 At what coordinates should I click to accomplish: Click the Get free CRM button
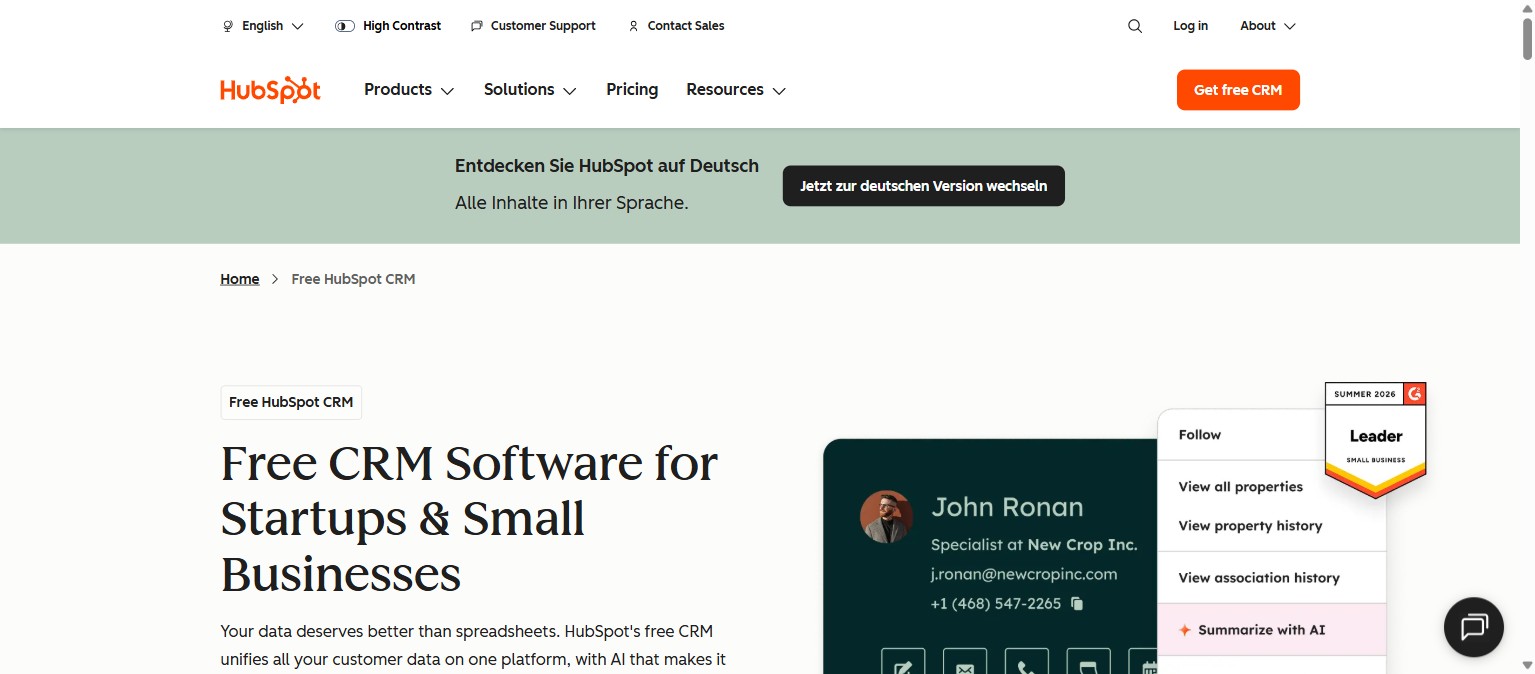[1238, 90]
